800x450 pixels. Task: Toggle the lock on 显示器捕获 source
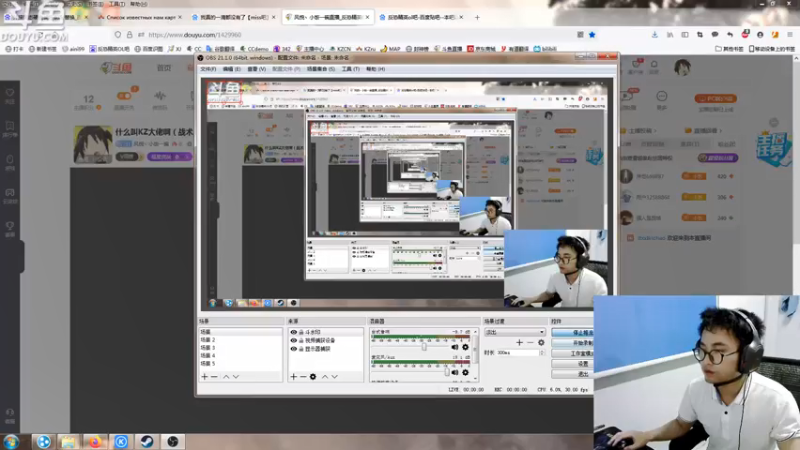click(301, 349)
